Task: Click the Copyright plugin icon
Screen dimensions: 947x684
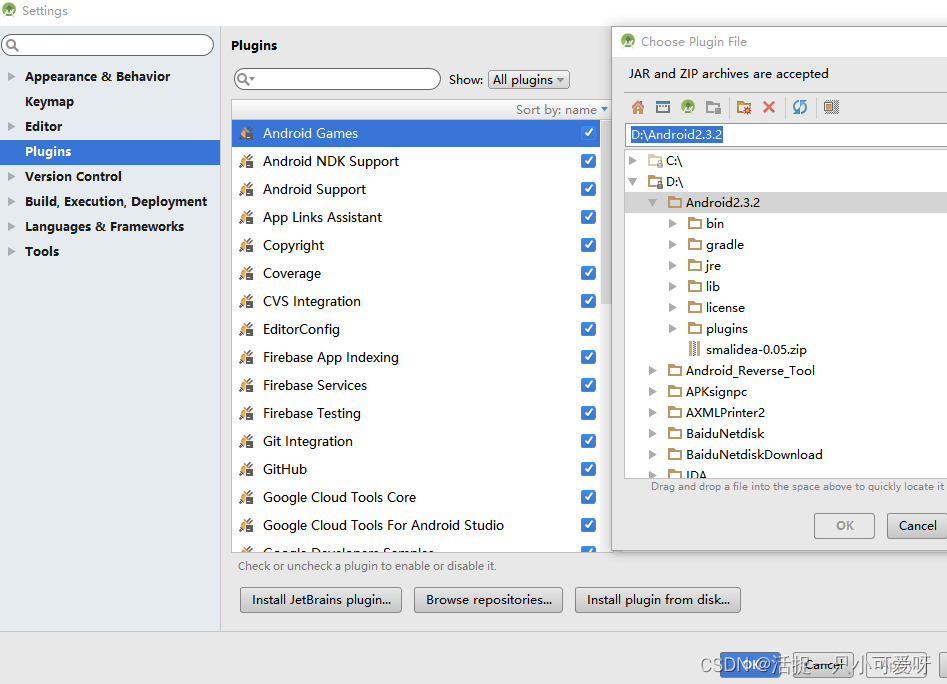Action: pyautogui.click(x=246, y=245)
